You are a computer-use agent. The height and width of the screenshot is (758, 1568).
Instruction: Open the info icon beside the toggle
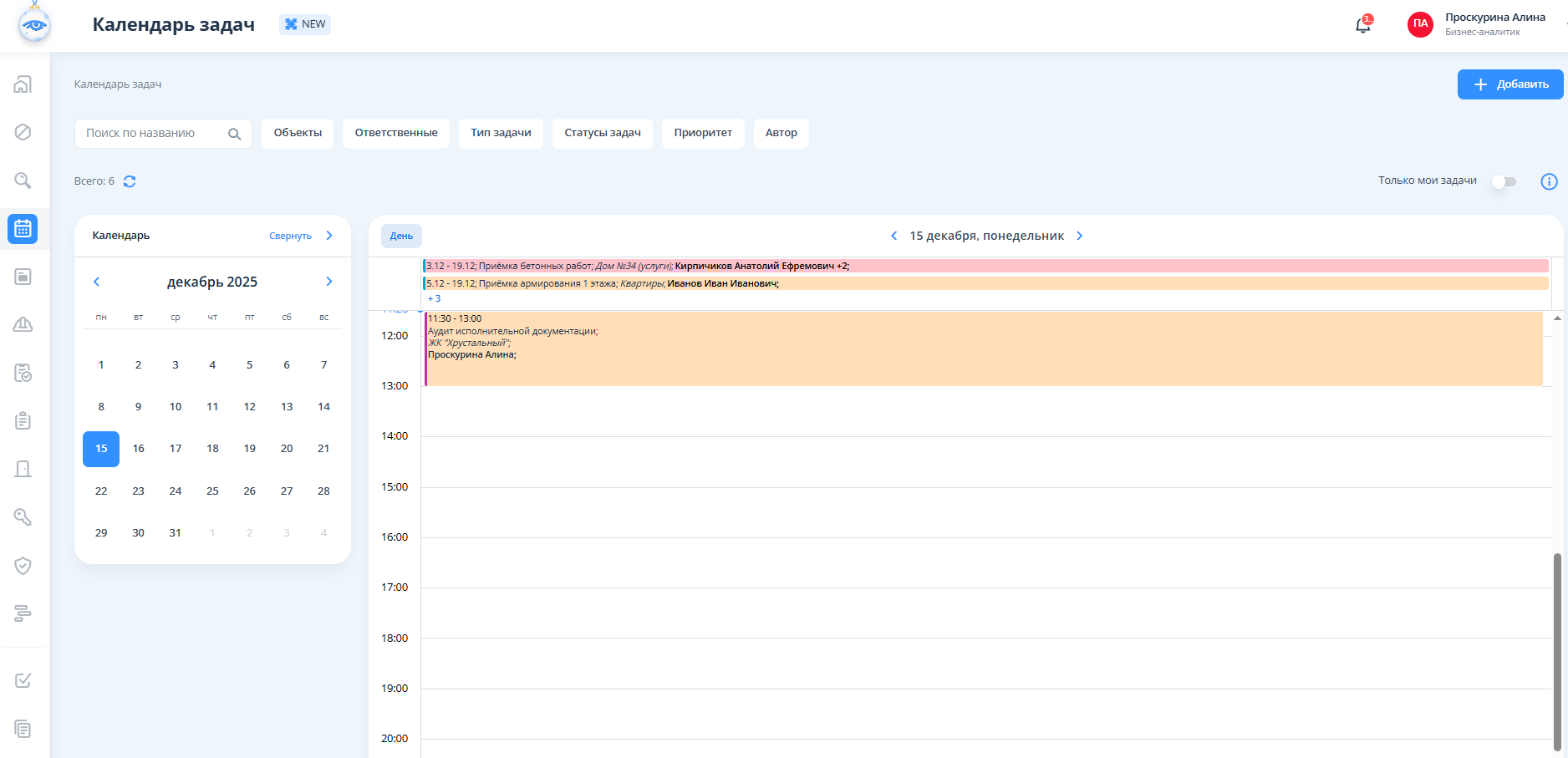1549,181
